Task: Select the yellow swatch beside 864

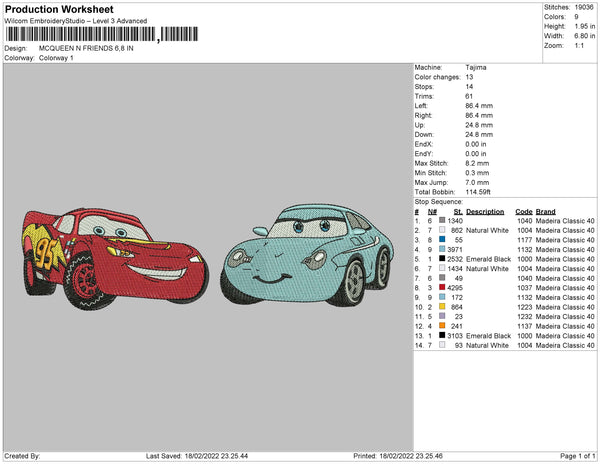Action: click(442, 306)
